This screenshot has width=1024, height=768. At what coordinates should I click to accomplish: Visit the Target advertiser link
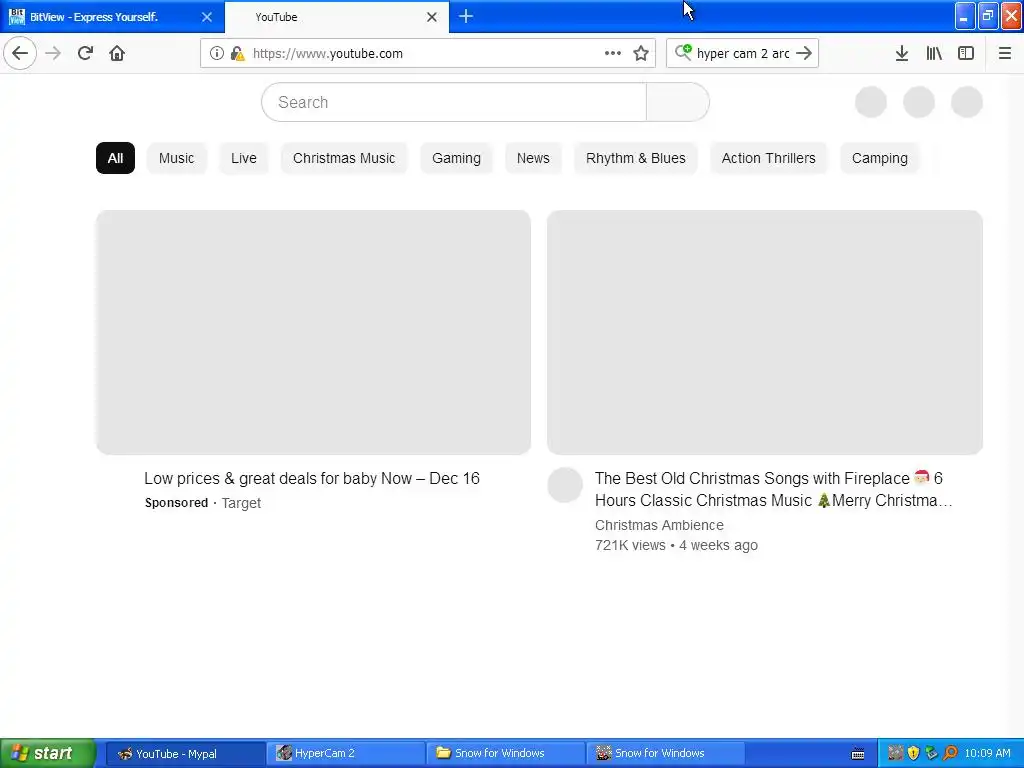[x=241, y=503]
